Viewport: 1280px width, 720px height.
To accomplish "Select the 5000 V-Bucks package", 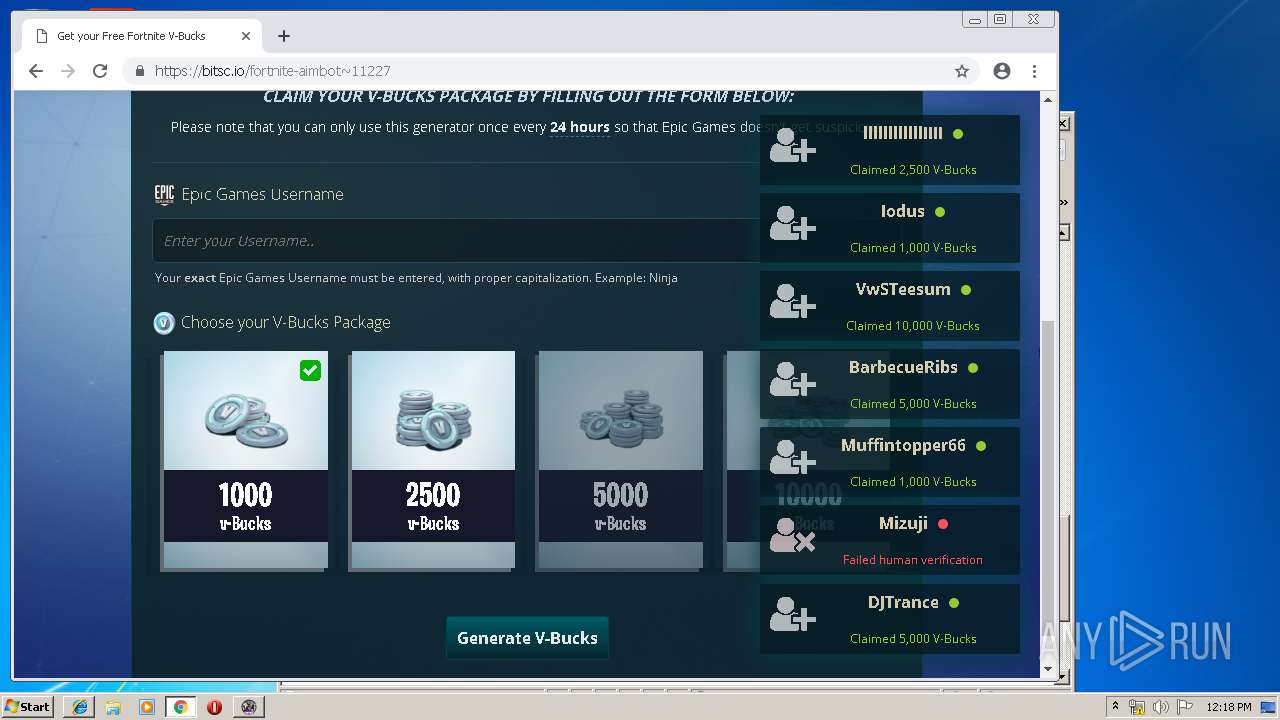I will [620, 460].
